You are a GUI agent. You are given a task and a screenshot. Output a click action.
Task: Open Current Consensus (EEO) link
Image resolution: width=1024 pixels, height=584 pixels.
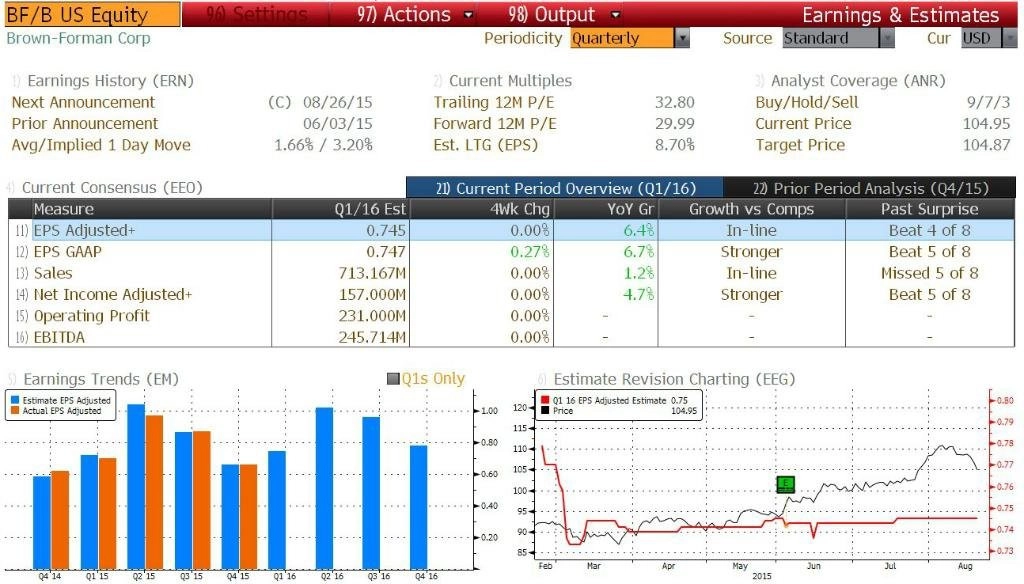(112, 187)
